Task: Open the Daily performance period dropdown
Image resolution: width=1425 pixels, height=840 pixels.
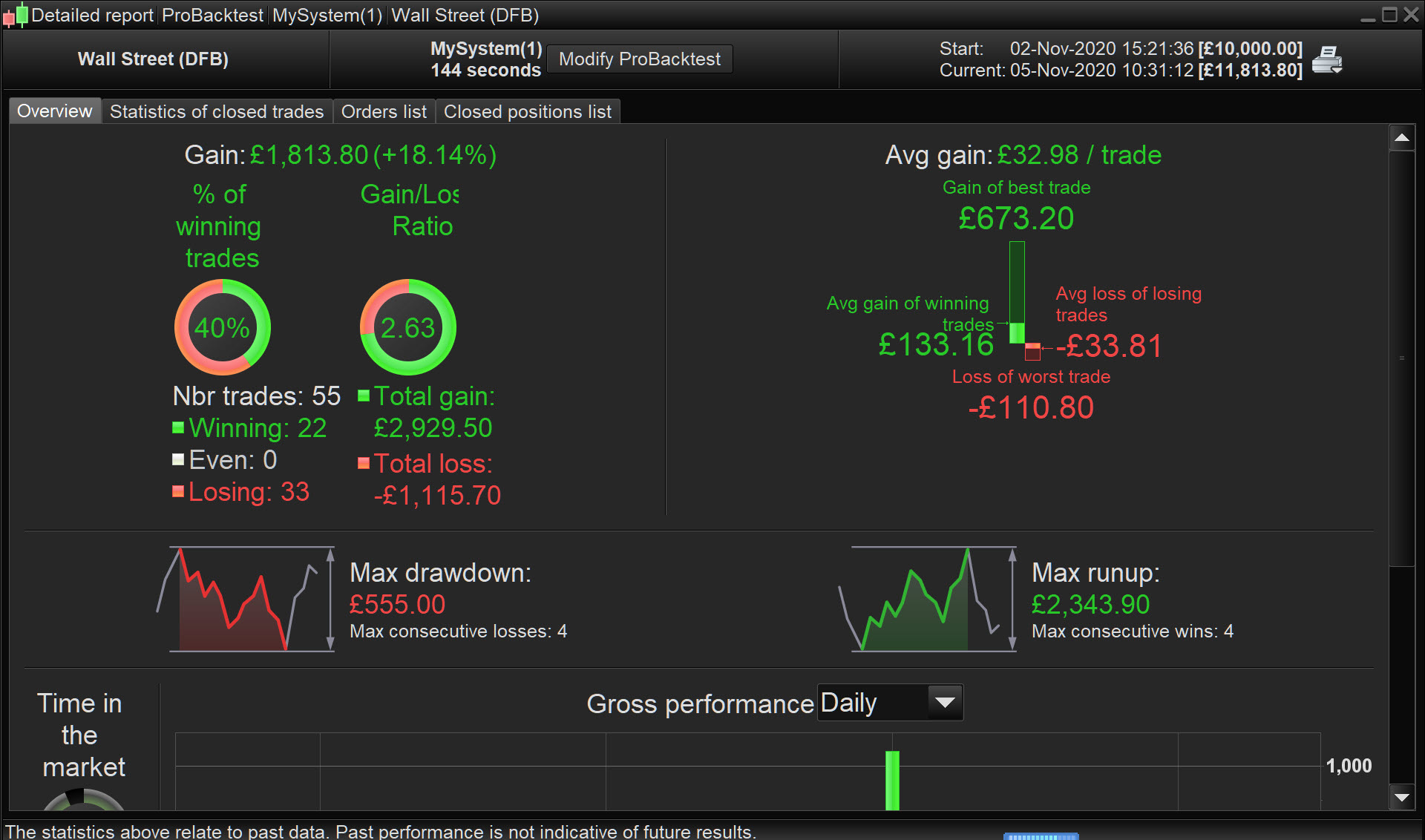Action: point(944,702)
